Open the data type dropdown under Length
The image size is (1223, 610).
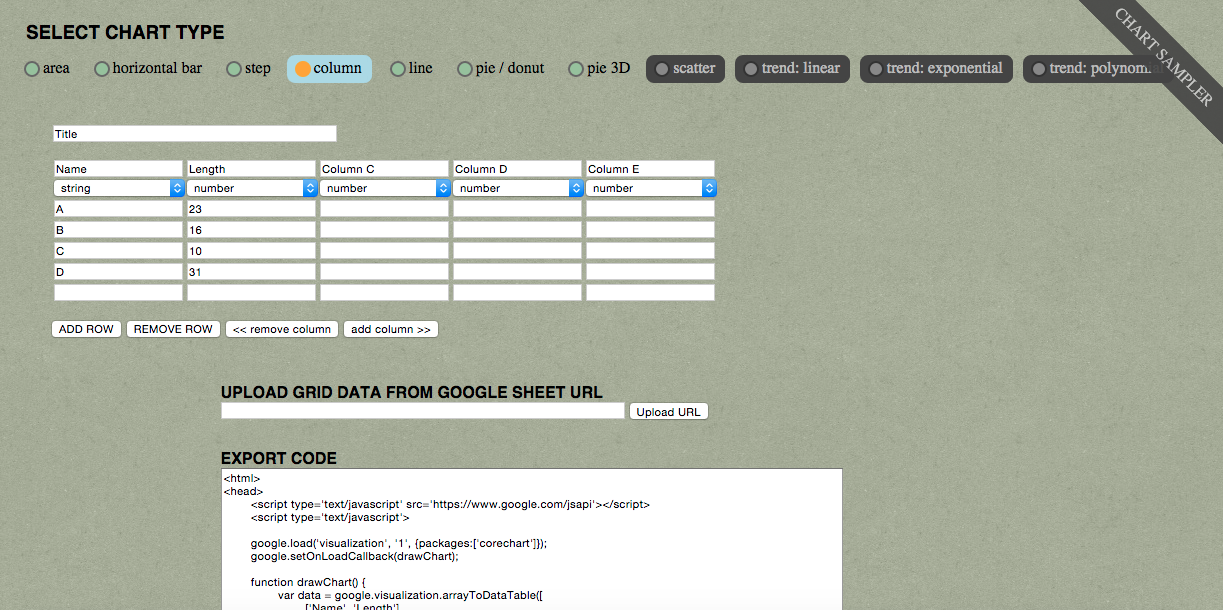coord(252,188)
